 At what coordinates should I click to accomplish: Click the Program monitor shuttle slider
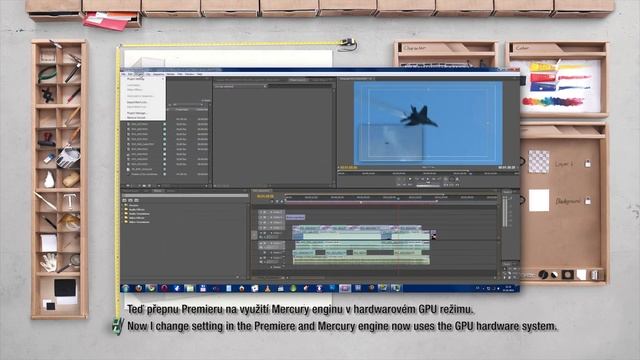point(428,186)
